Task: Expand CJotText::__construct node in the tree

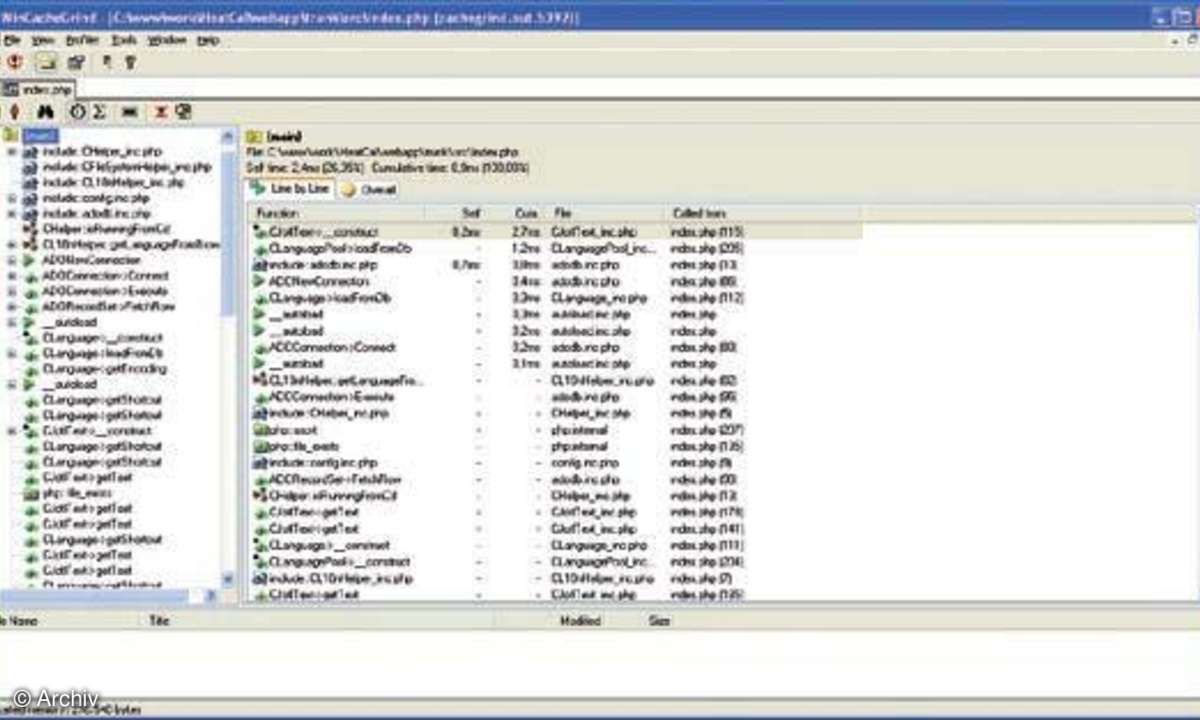Action: 12,430
